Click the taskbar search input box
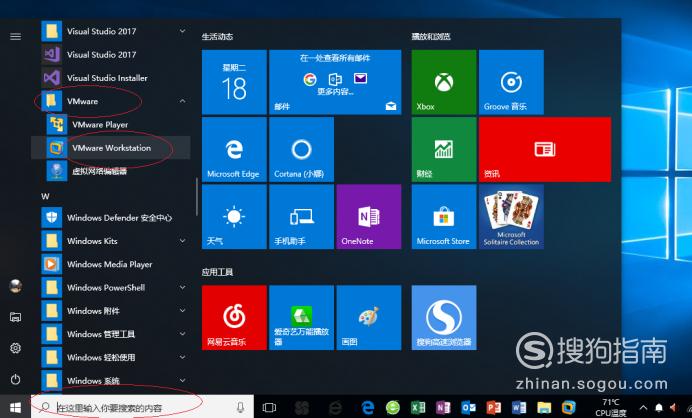Viewport: 692px width, 418px height. [x=142, y=407]
